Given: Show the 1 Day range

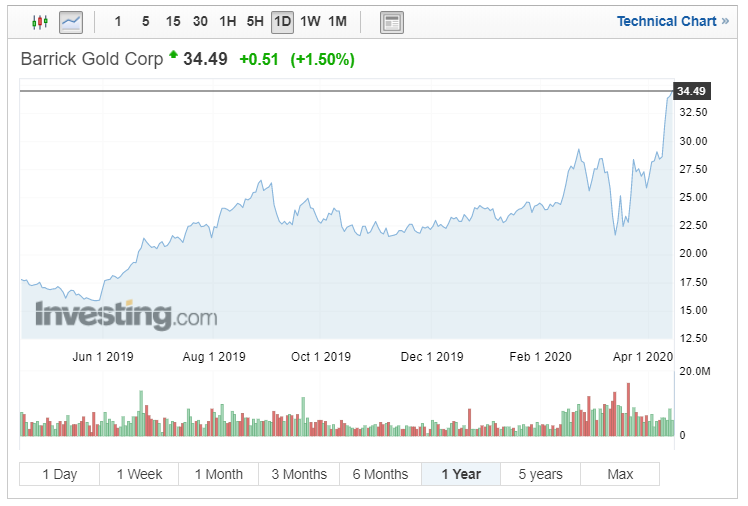Looking at the screenshot, I should [59, 474].
